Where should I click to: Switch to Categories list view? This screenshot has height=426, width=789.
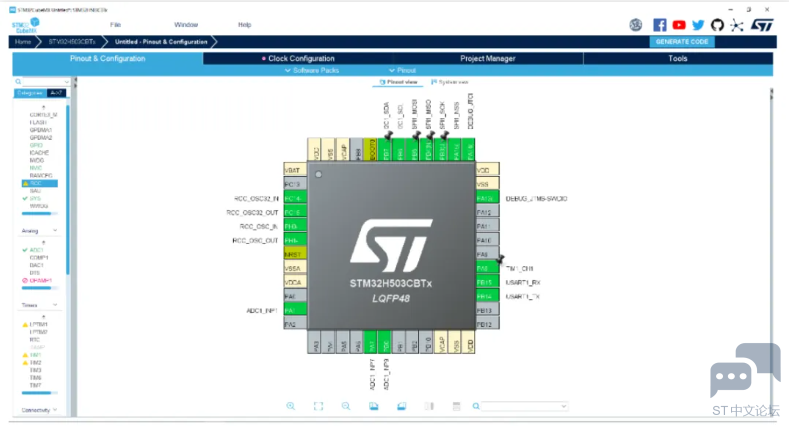tap(30, 93)
